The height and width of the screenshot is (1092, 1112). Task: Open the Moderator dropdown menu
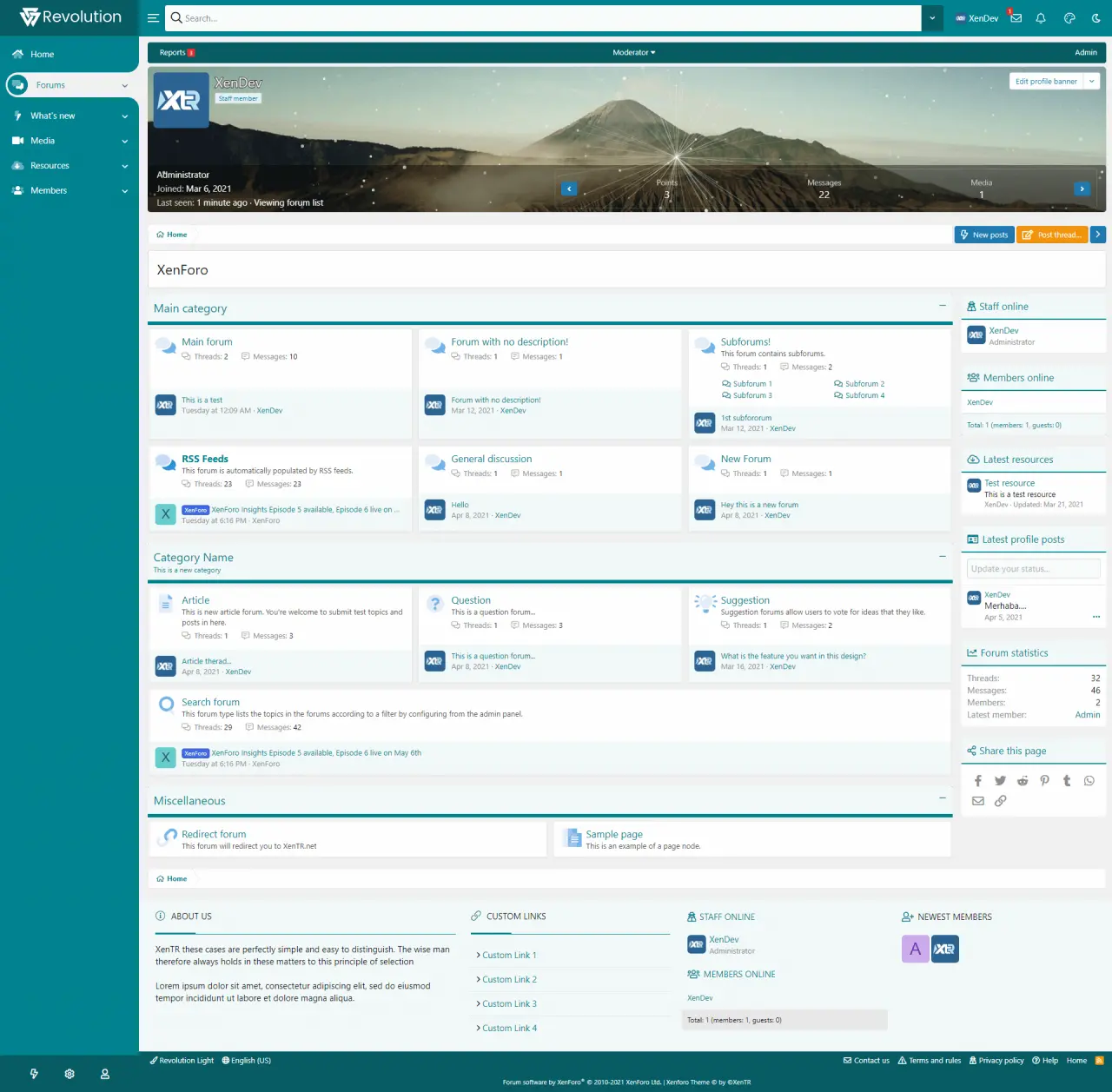[x=633, y=53]
